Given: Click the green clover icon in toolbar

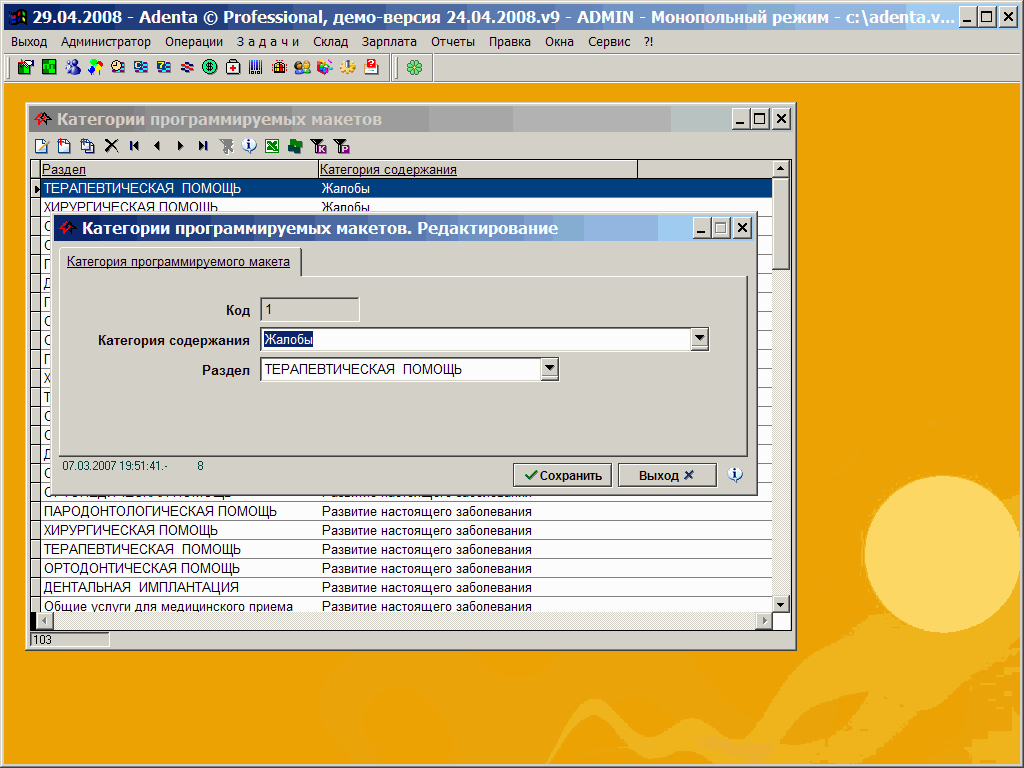Looking at the screenshot, I should pyautogui.click(x=414, y=67).
